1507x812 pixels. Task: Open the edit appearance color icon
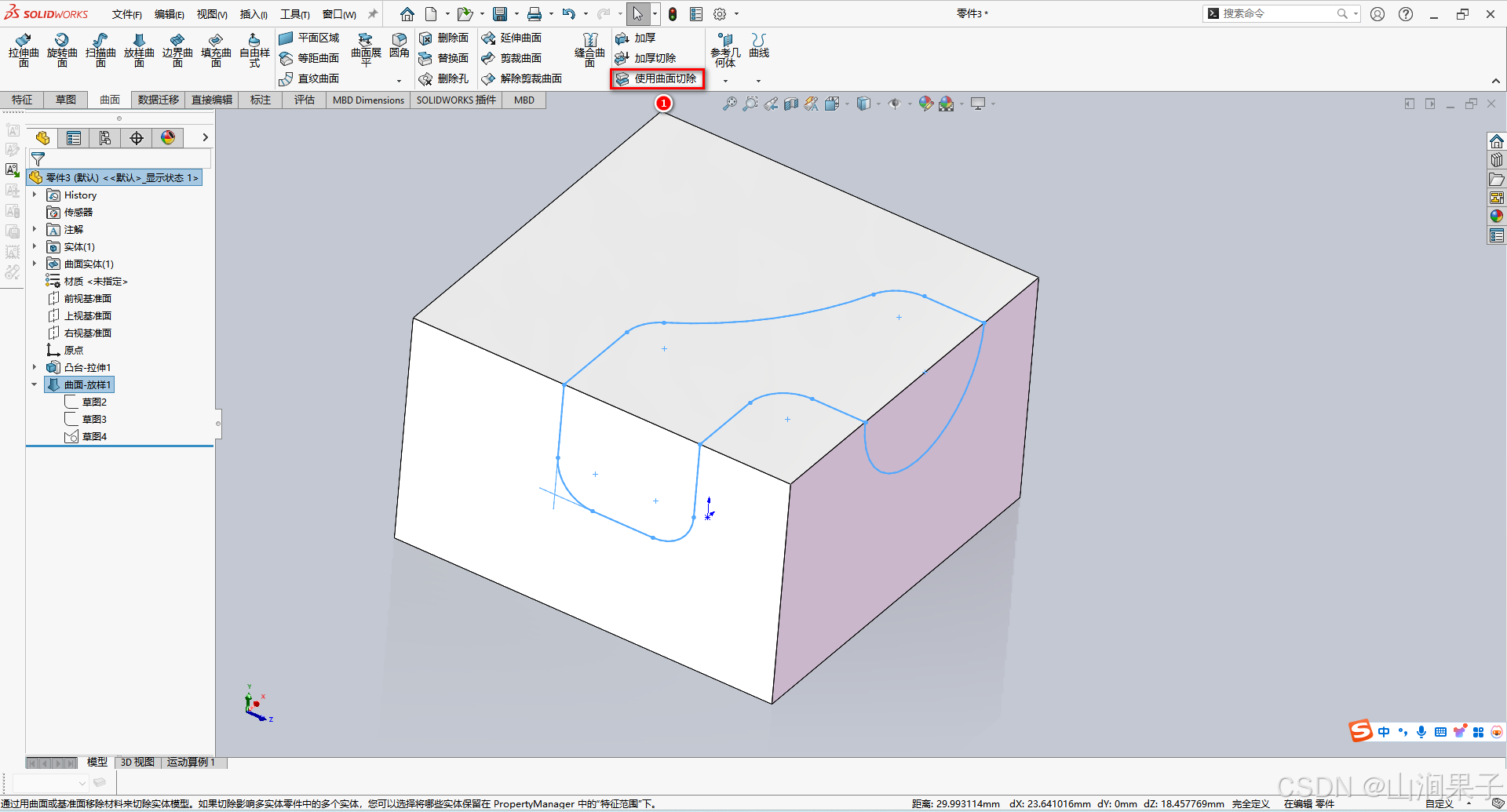926,104
